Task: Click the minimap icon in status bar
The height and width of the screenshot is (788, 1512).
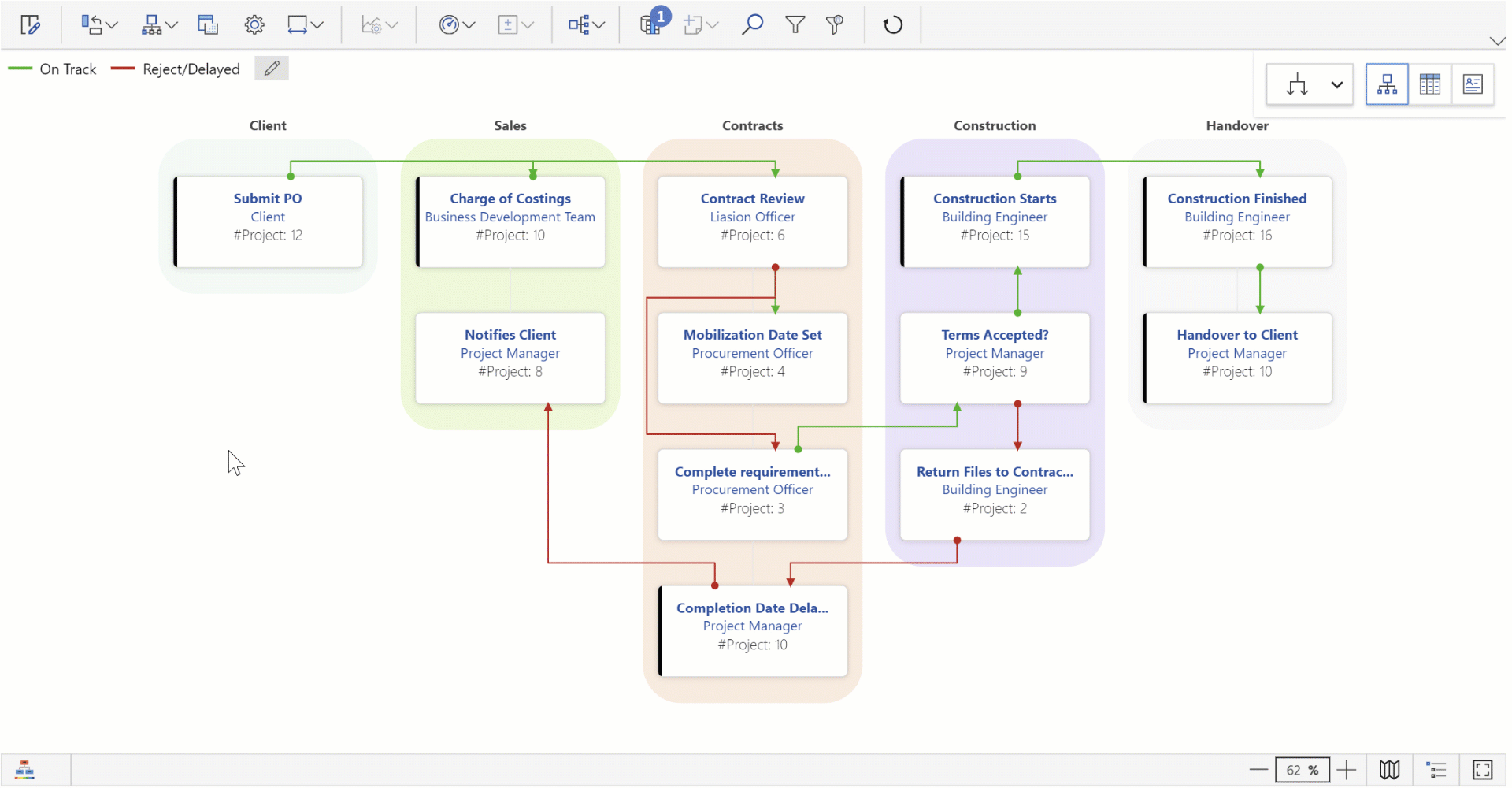Action: (1389, 770)
